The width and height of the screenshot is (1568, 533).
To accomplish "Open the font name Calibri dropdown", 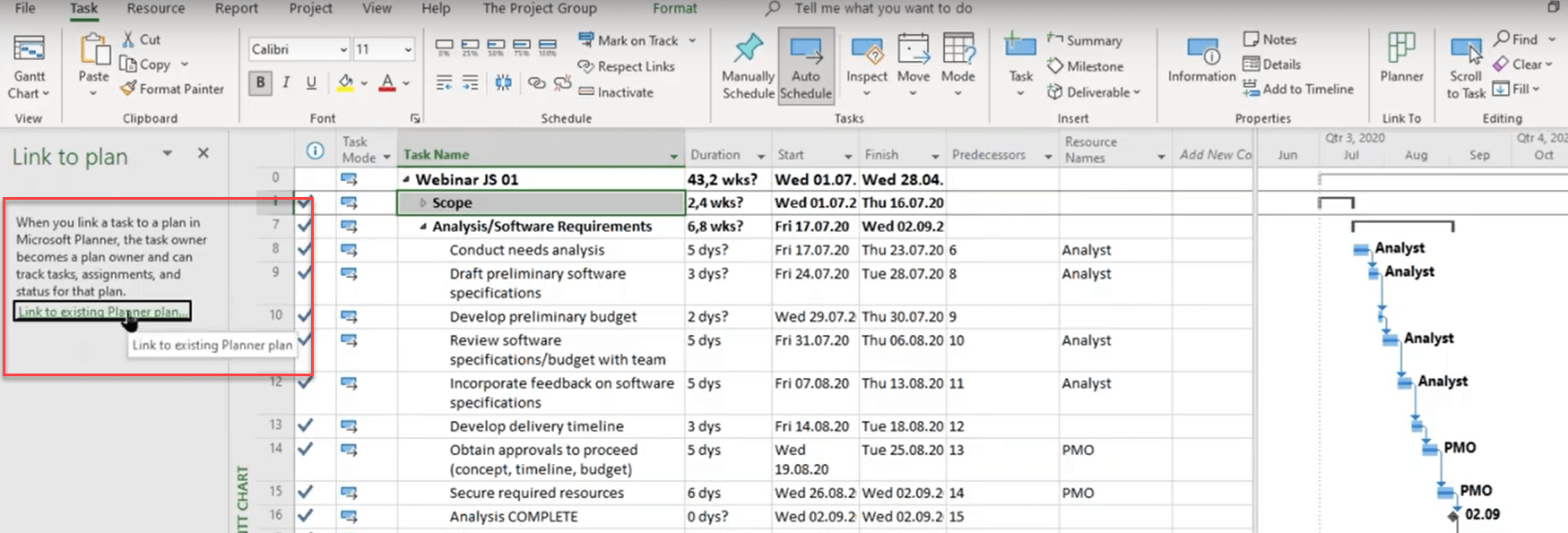I will 343,49.
